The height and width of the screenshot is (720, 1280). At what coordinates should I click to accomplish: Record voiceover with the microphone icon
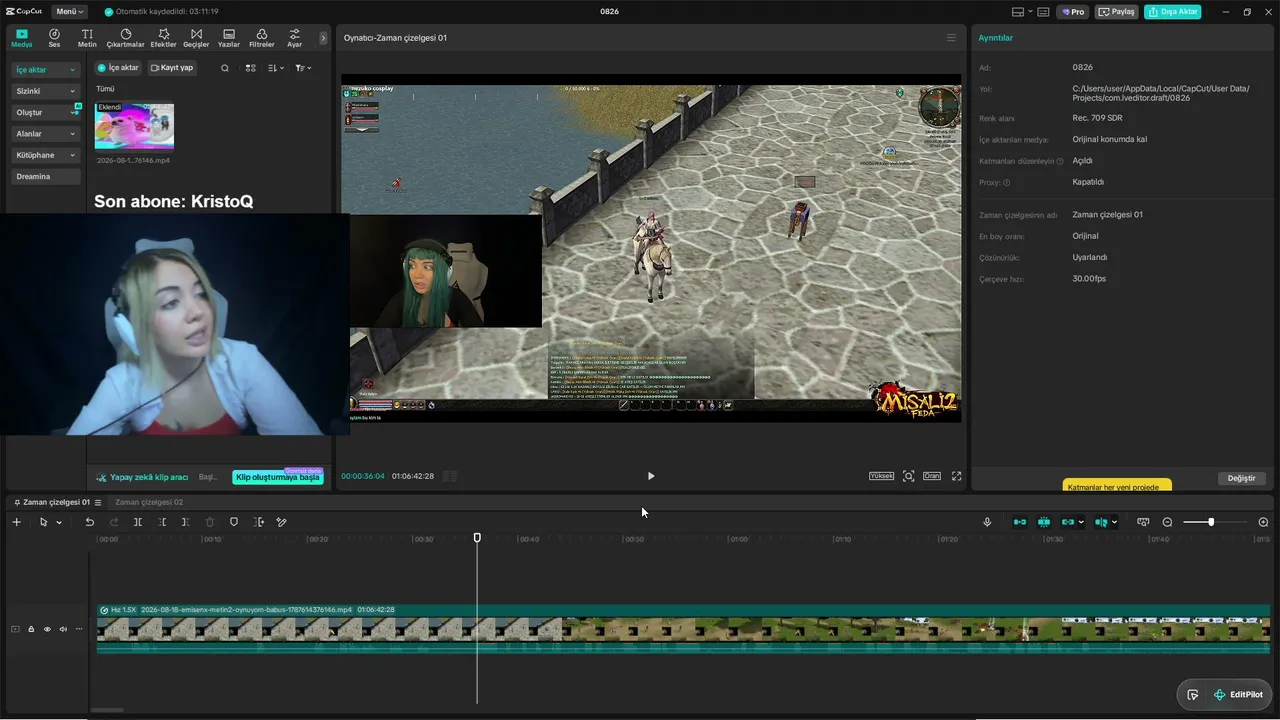[987, 522]
